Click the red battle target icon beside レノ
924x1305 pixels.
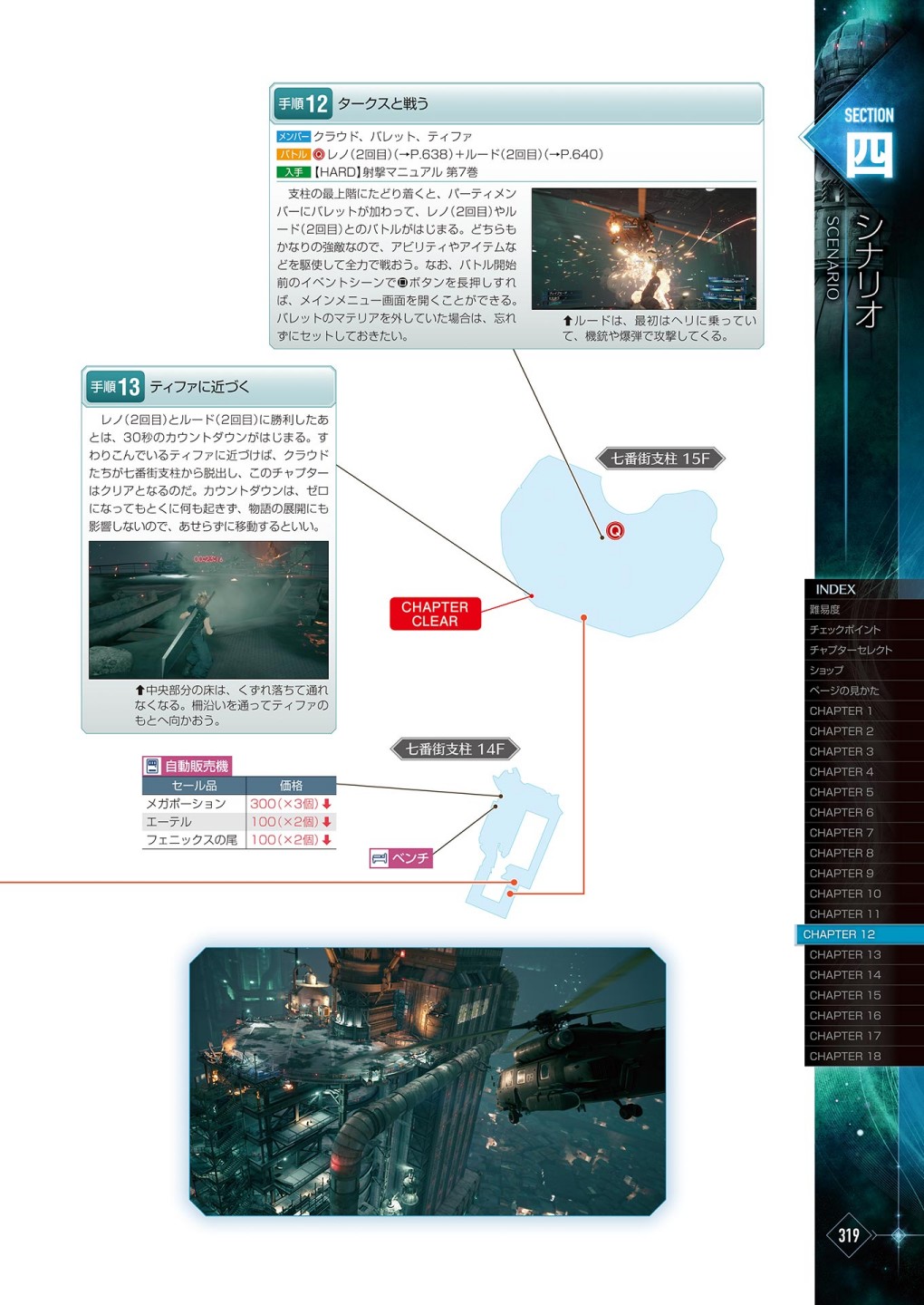319,154
